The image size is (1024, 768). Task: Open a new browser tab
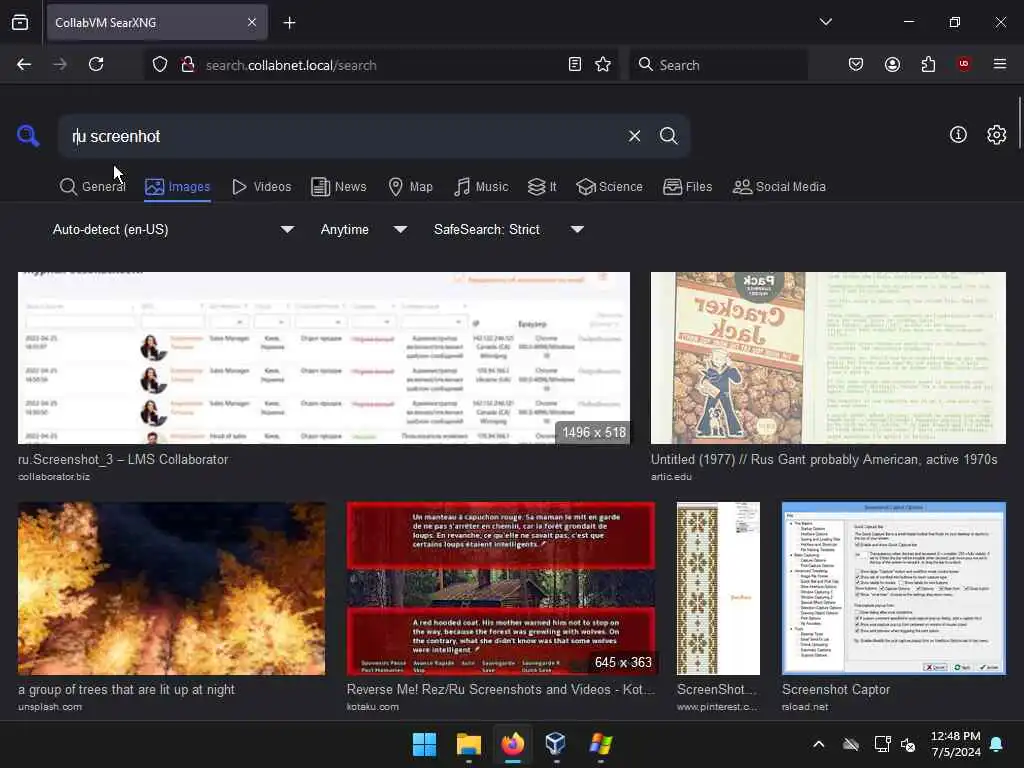click(x=289, y=23)
